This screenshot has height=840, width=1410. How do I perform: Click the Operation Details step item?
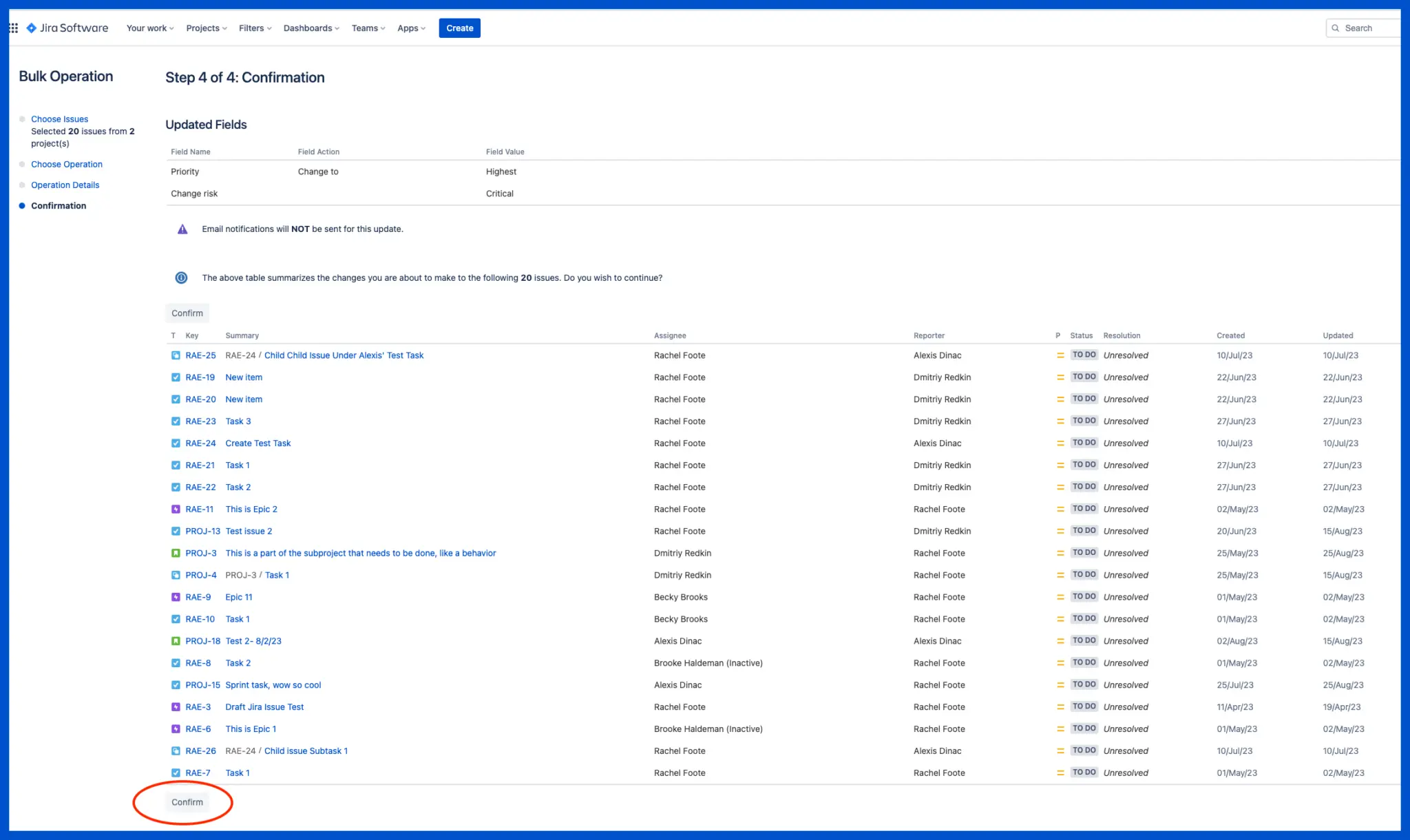(x=64, y=184)
